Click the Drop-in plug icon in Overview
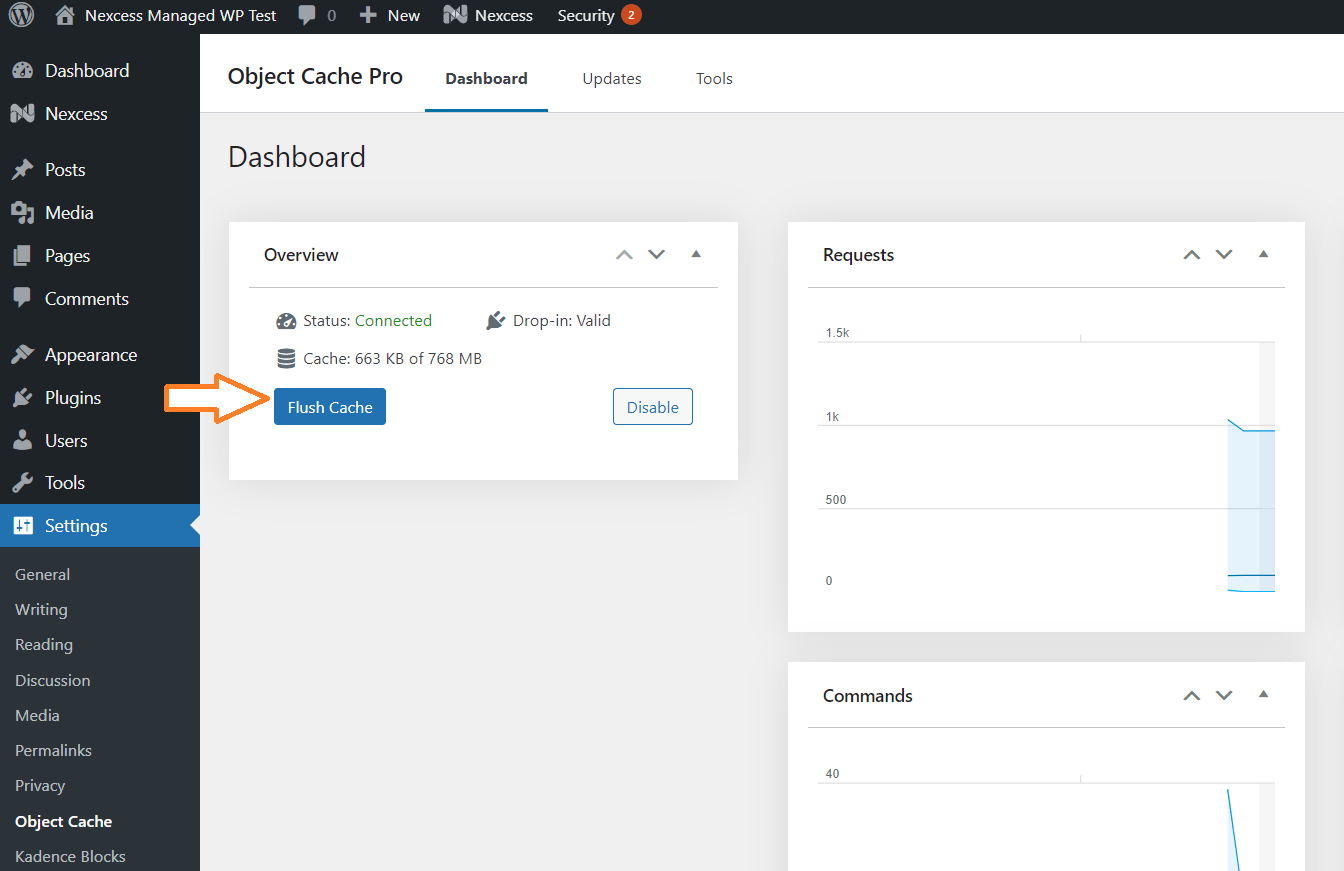 pos(496,321)
